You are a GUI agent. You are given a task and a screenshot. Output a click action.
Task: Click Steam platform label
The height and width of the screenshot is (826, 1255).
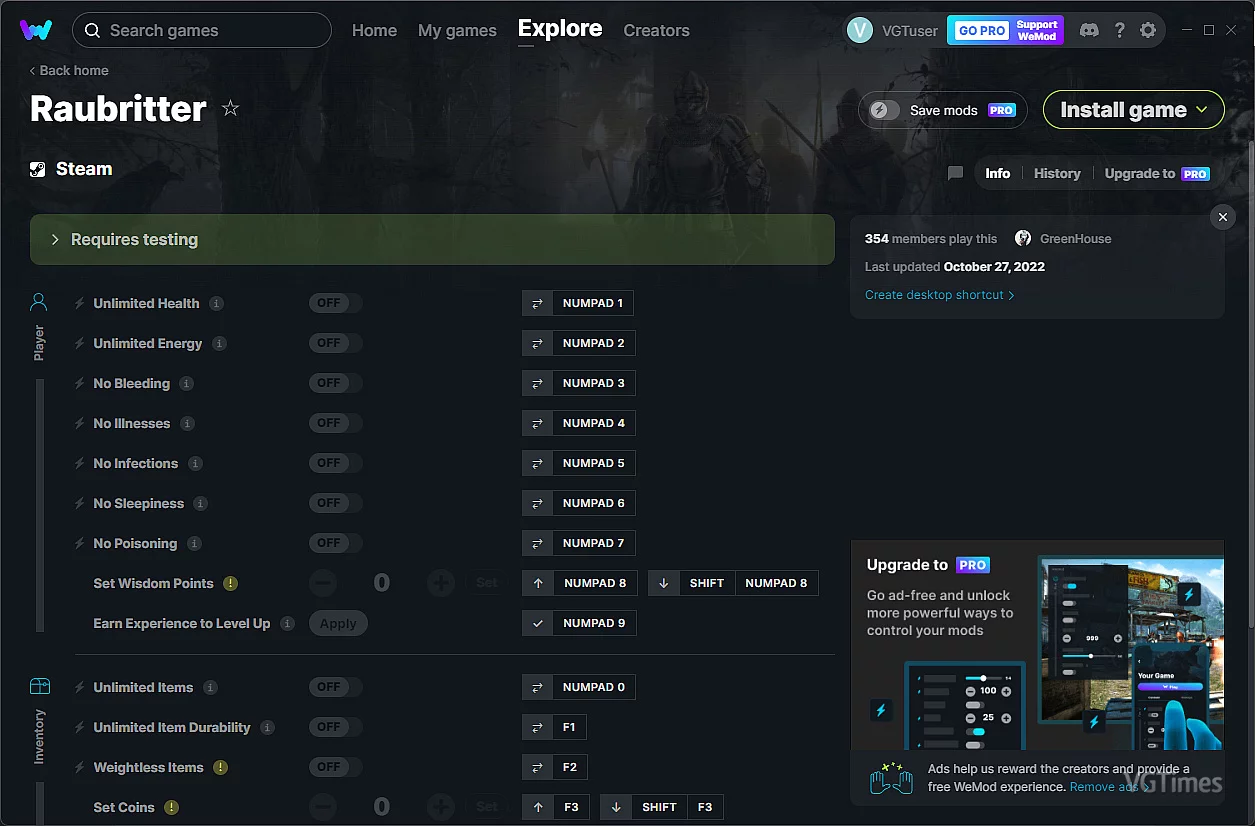point(84,169)
